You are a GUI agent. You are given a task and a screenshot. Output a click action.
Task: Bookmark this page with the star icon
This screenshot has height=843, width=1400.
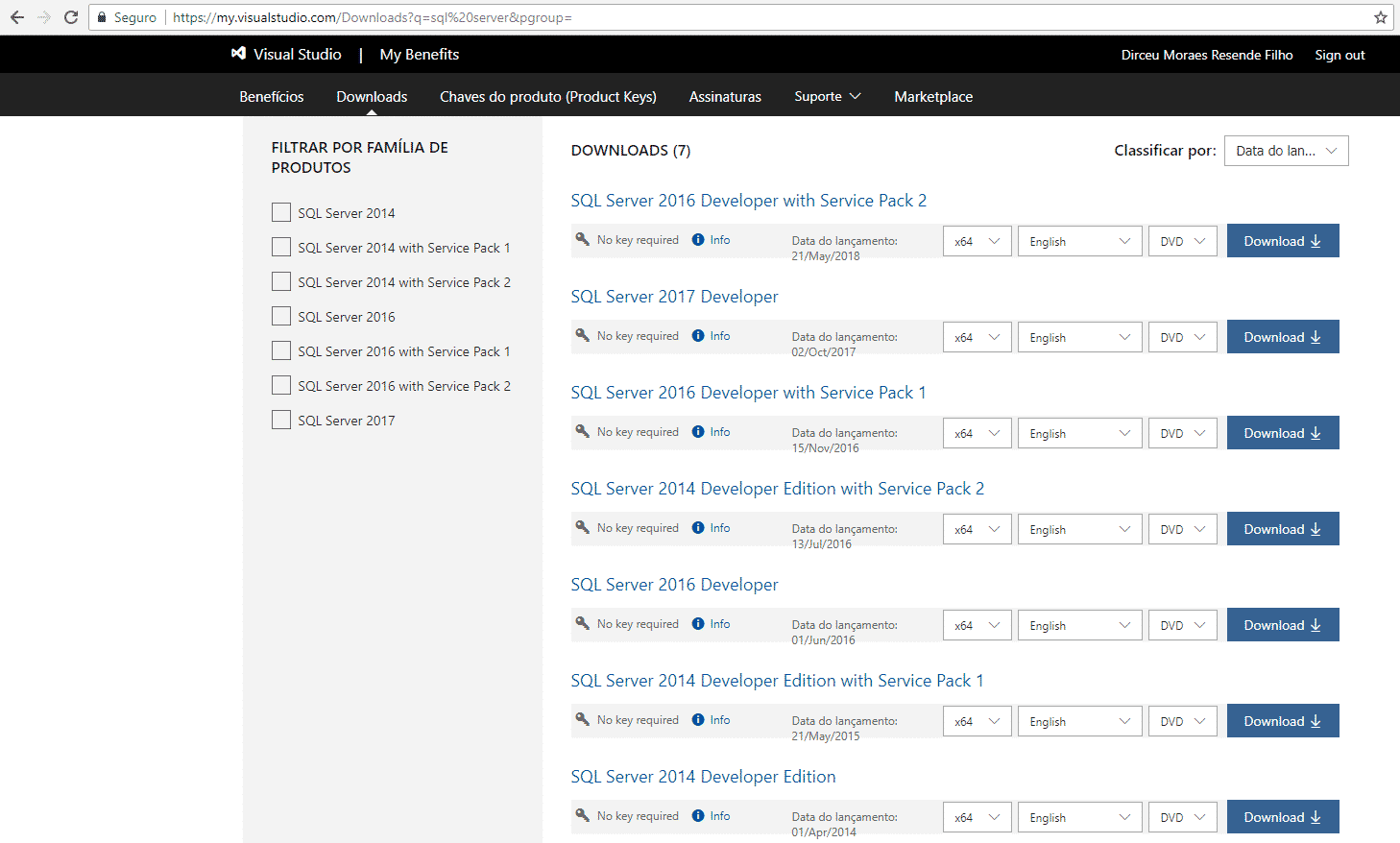[x=1380, y=17]
